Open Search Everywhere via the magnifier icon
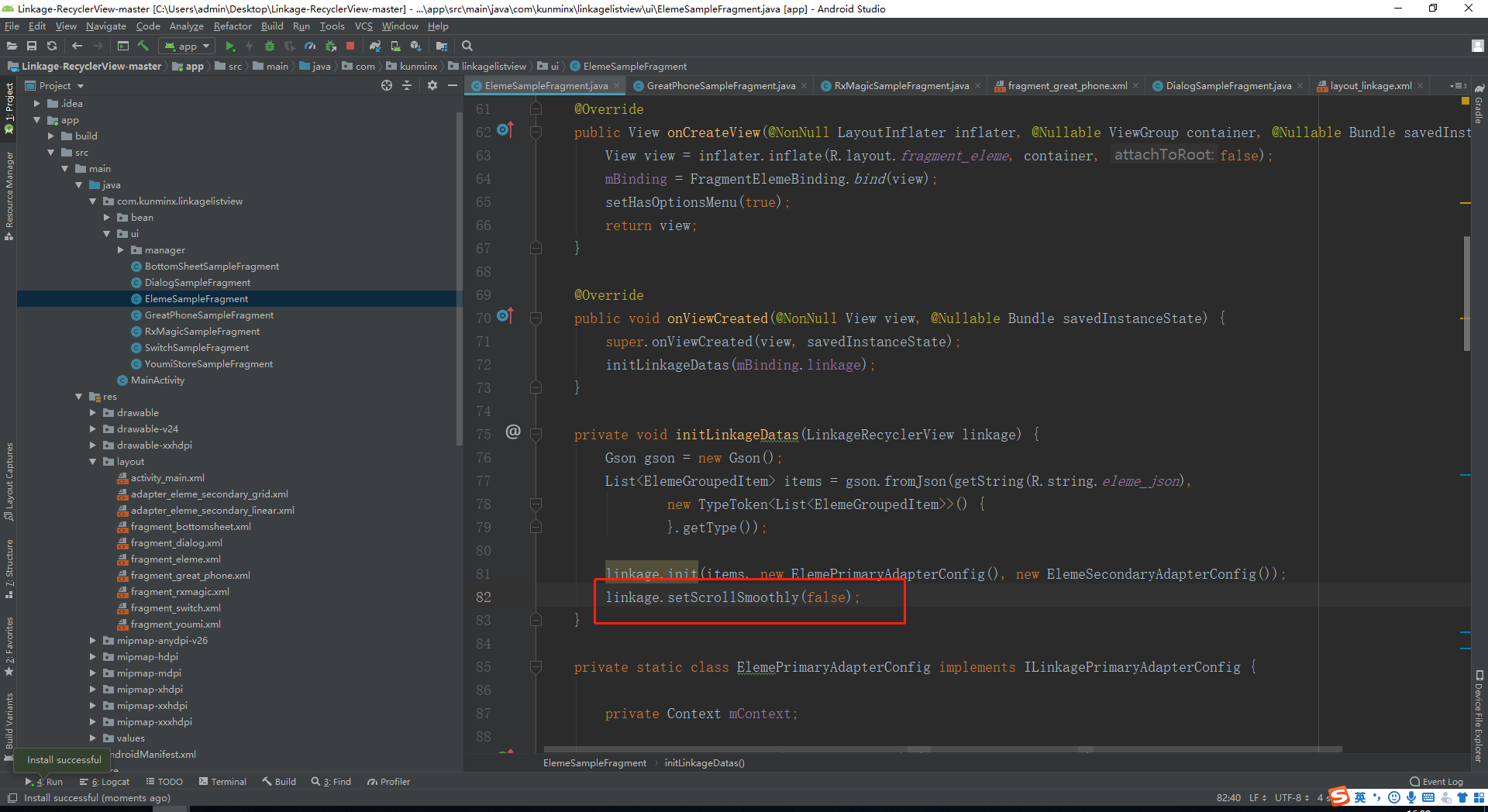Screen dimensions: 1488x812 pyautogui.click(x=467, y=46)
